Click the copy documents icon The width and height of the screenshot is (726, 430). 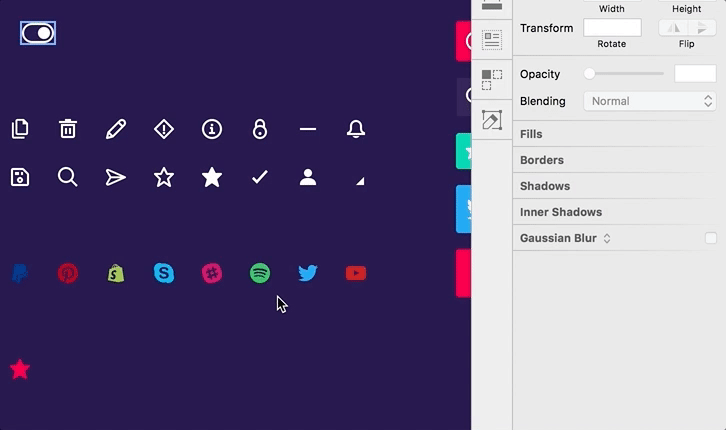(x=20, y=129)
